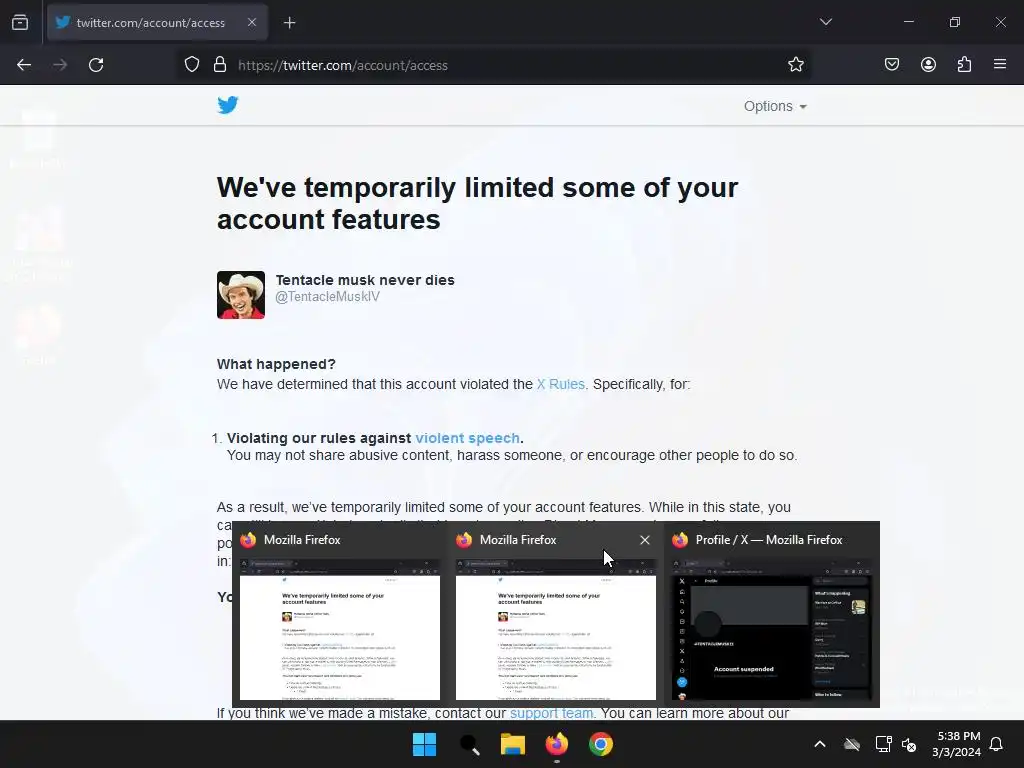Open the Firefox hamburger application menu

pos(1000,64)
